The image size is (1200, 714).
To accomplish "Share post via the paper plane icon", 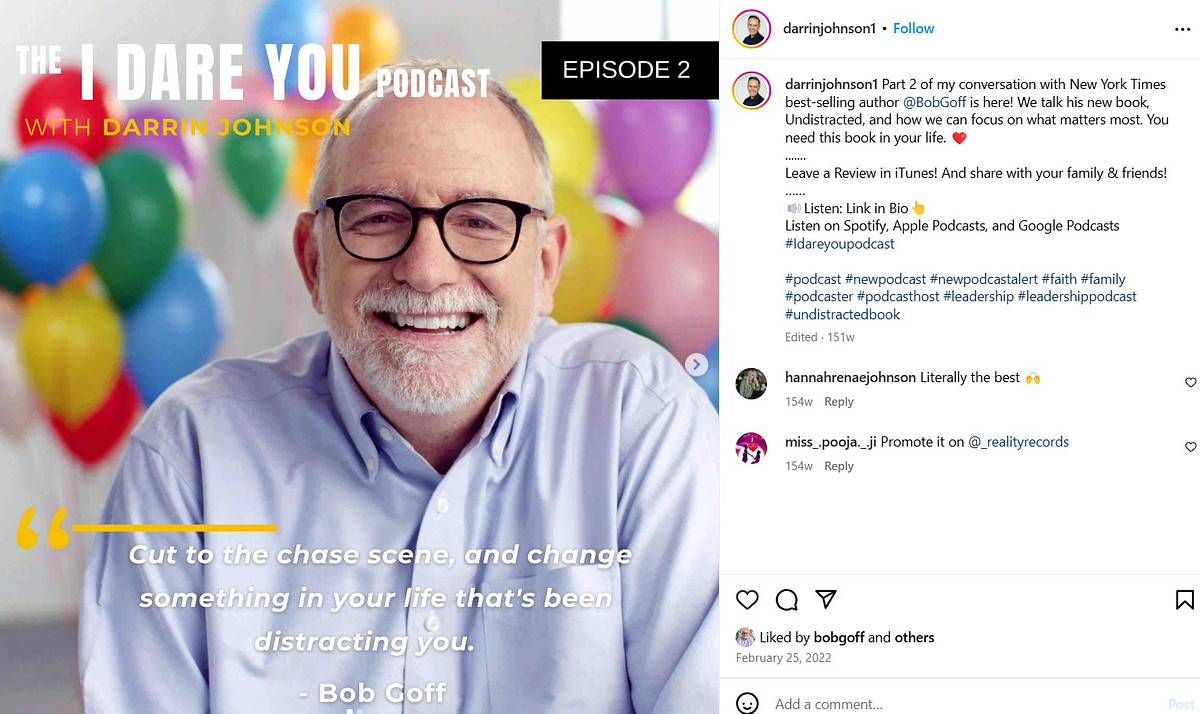I will coord(826,599).
